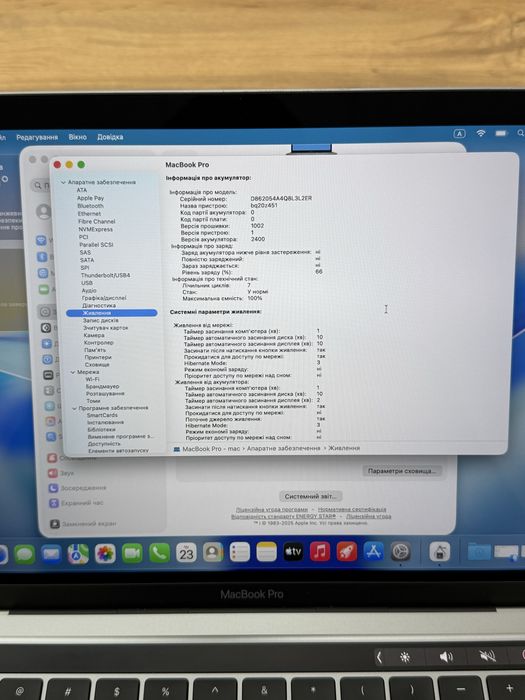Select USB in the hardware list
This screenshot has width=525, height=700.
87,283
